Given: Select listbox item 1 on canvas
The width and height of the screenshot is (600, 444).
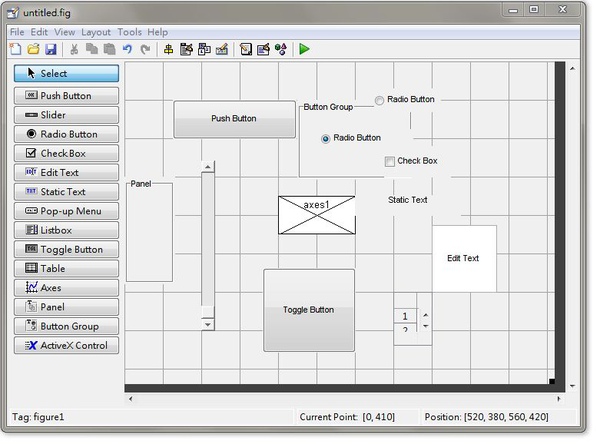Looking at the screenshot, I should (x=405, y=316).
